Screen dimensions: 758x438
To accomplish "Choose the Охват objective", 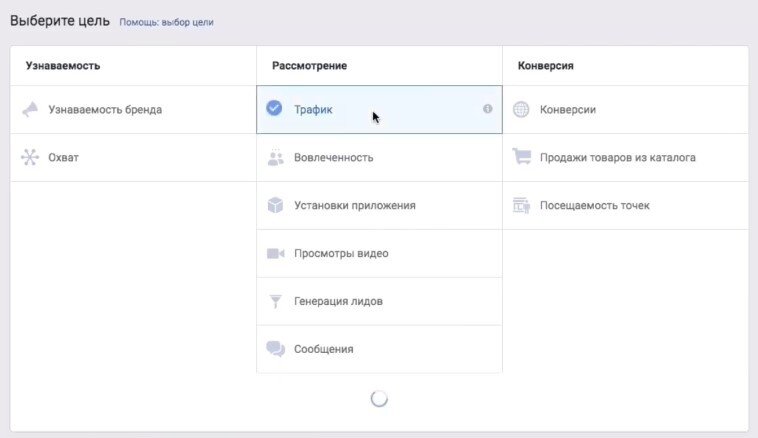I will pos(133,158).
